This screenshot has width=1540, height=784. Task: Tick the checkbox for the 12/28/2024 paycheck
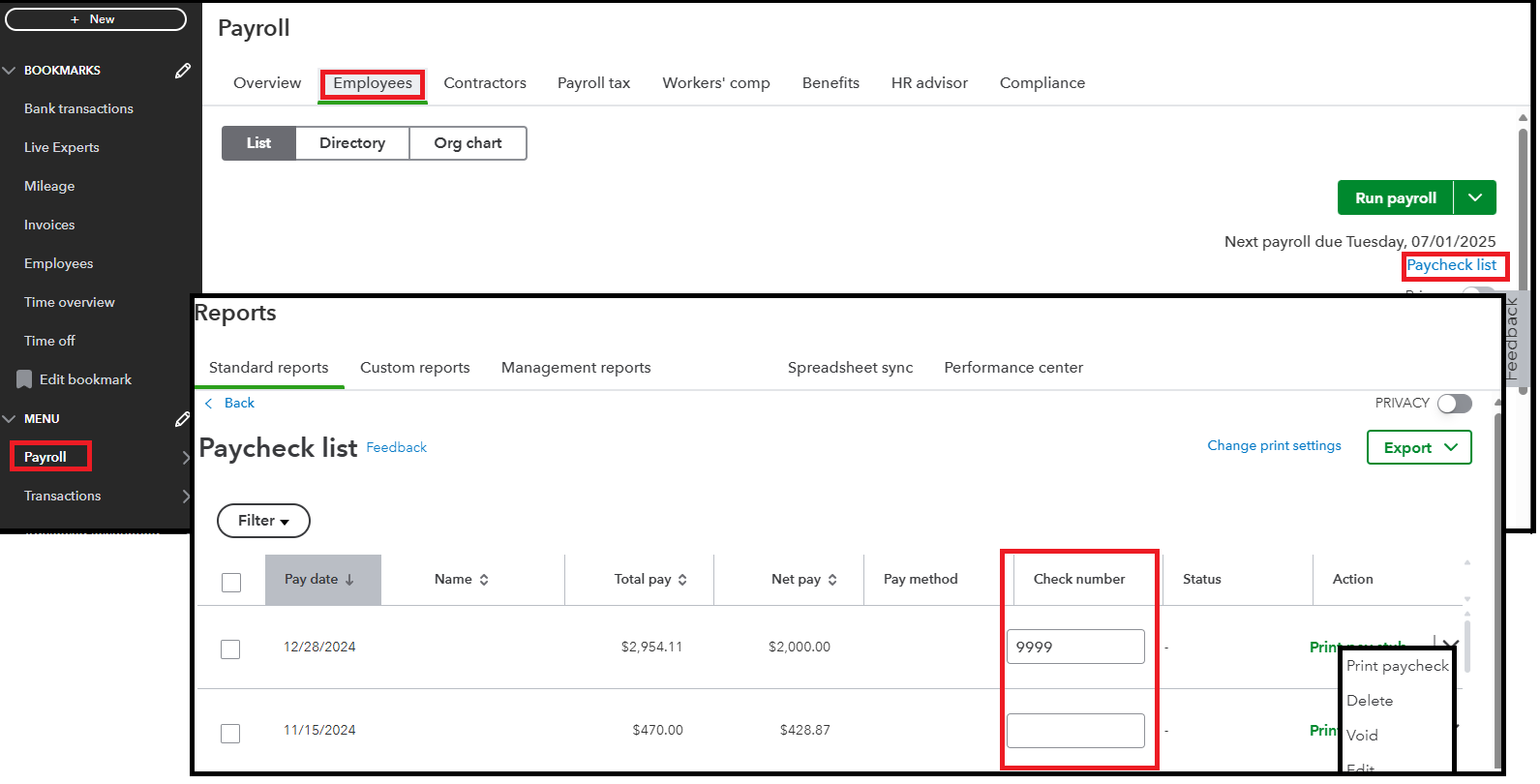tap(230, 649)
